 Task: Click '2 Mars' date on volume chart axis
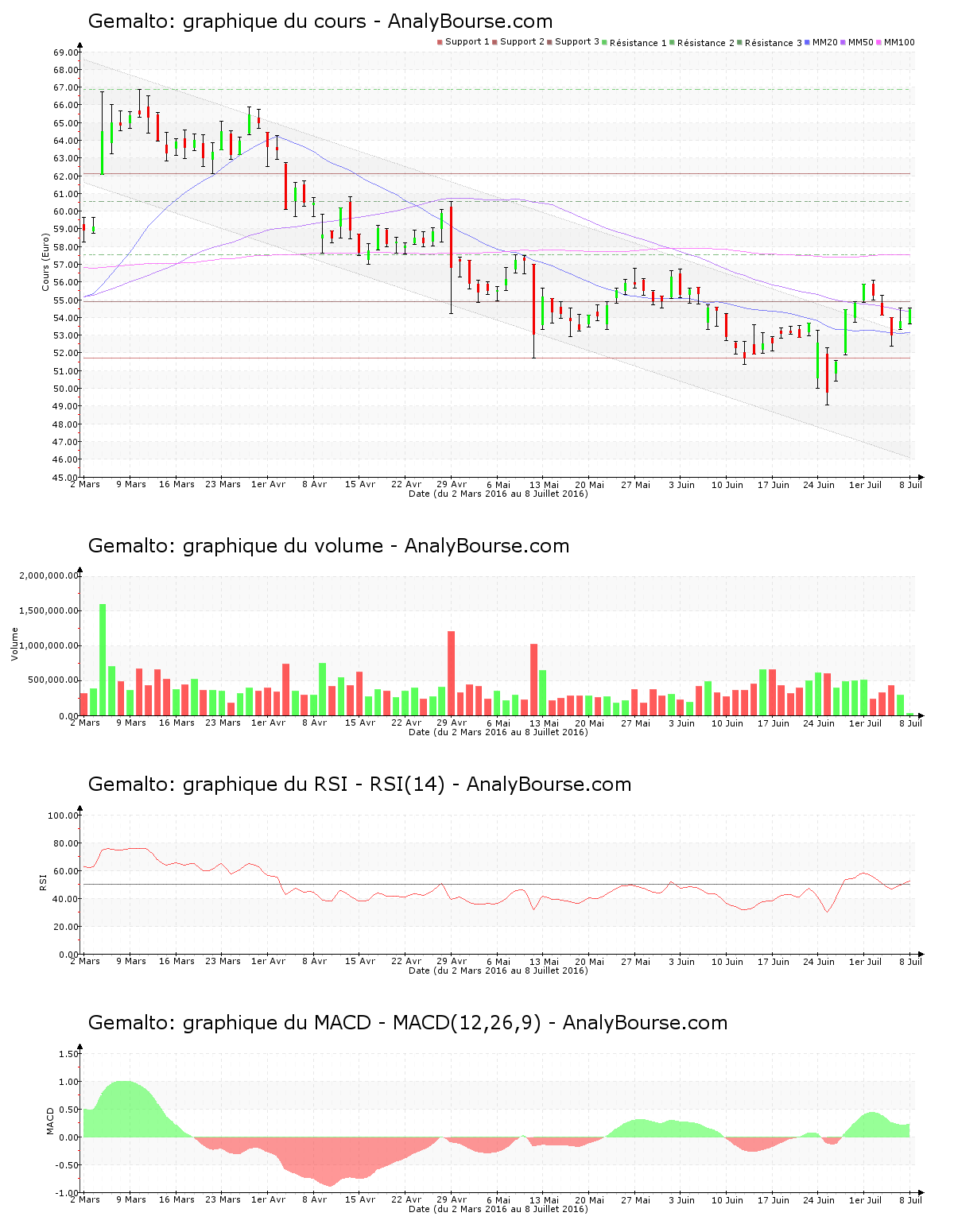(85, 723)
